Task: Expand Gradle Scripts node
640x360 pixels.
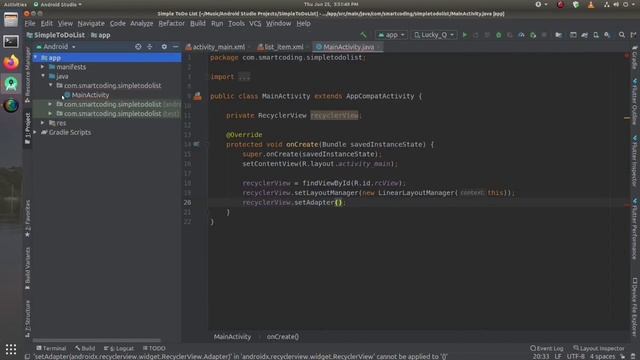Action: [36, 132]
